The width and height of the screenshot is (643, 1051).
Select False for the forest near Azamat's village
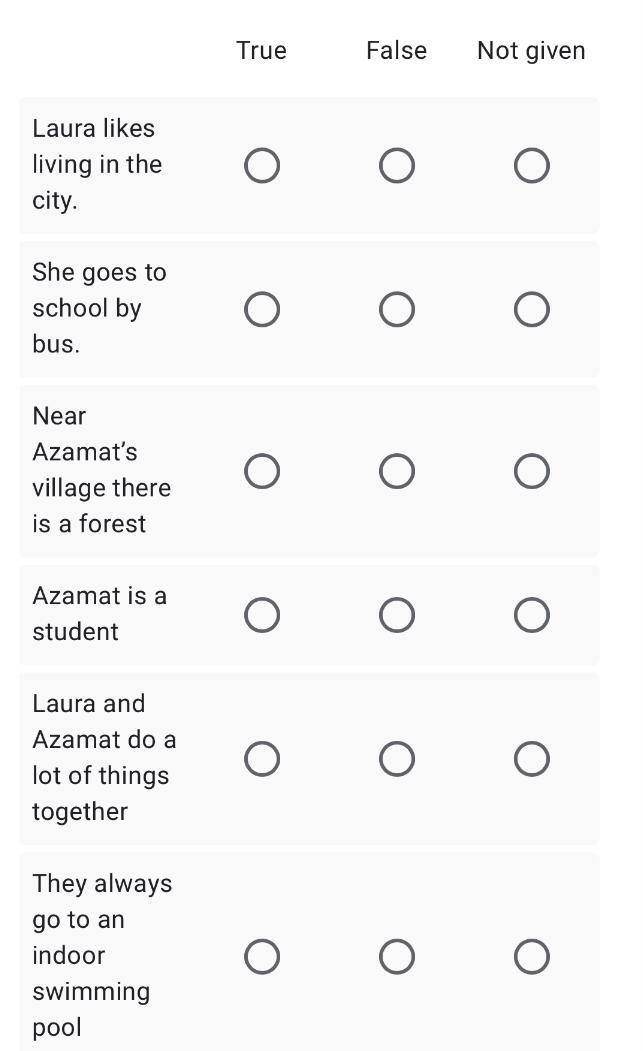pyautogui.click(x=397, y=471)
